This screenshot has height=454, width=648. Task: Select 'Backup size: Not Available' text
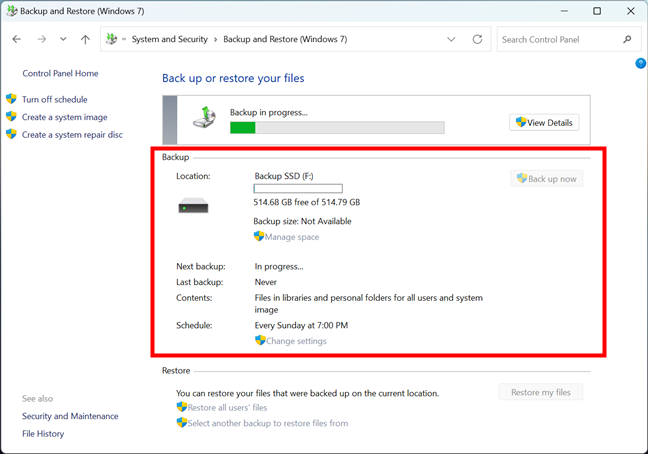point(303,221)
